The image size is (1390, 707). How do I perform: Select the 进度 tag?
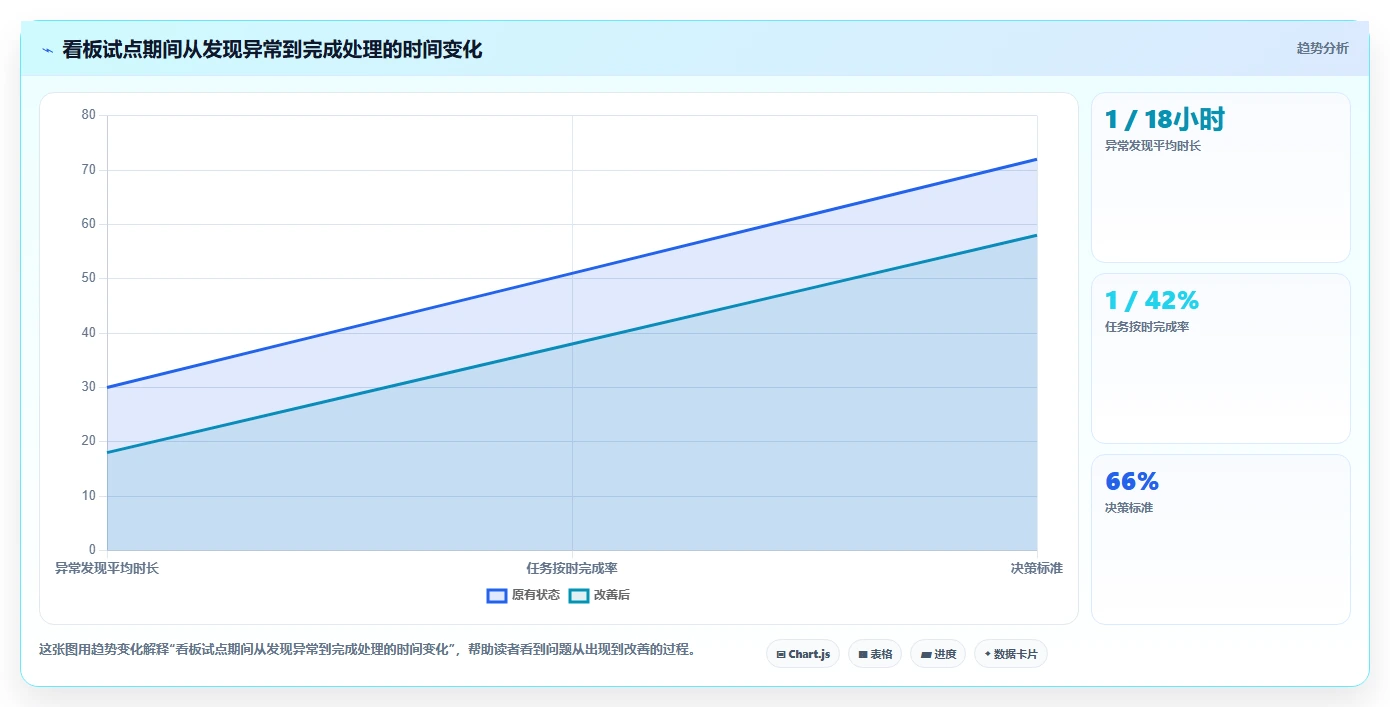point(938,654)
